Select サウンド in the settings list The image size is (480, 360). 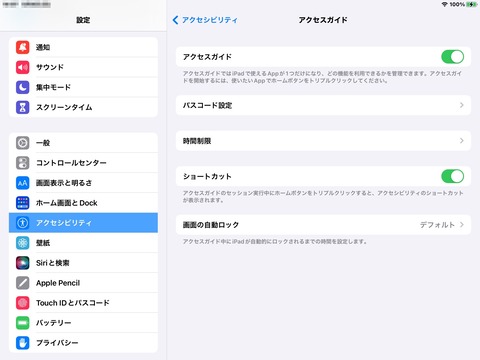click(83, 67)
